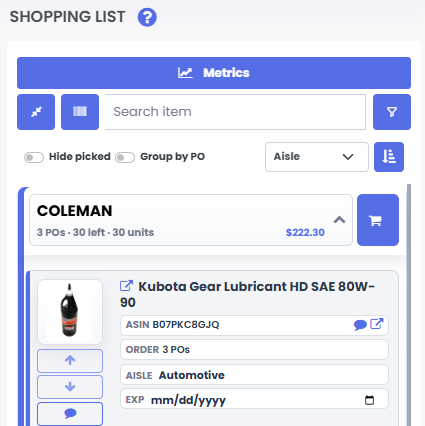Click the move item down arrow button
This screenshot has width=425, height=426.
70,387
